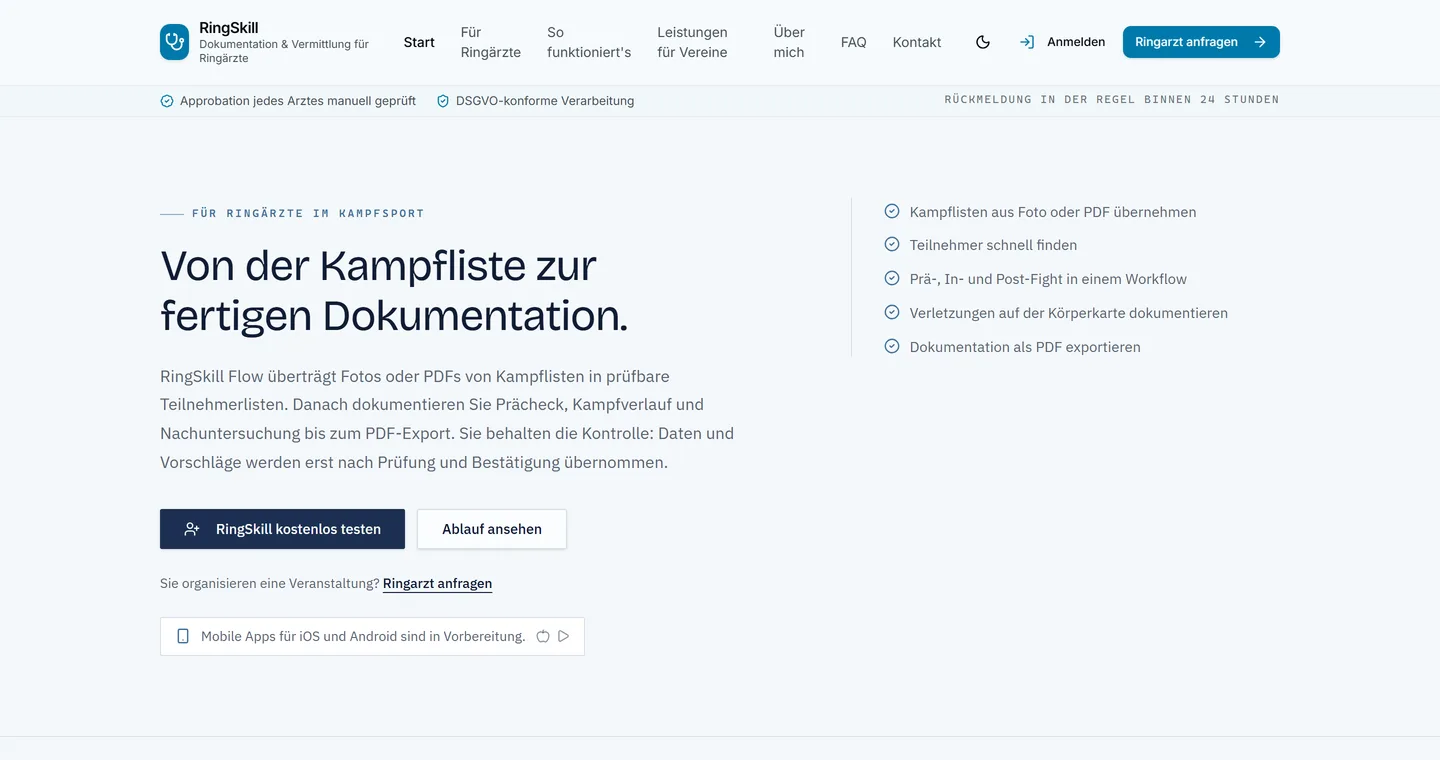Go to Für Ringärzte in navigation
Viewport: 1440px width, 760px height.
coord(491,42)
